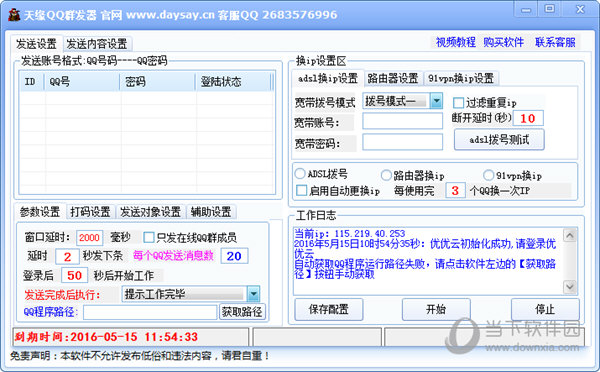The width and height of the screenshot is (600, 372).
Task: Open the 发送内容设置 tab
Action: tap(97, 44)
